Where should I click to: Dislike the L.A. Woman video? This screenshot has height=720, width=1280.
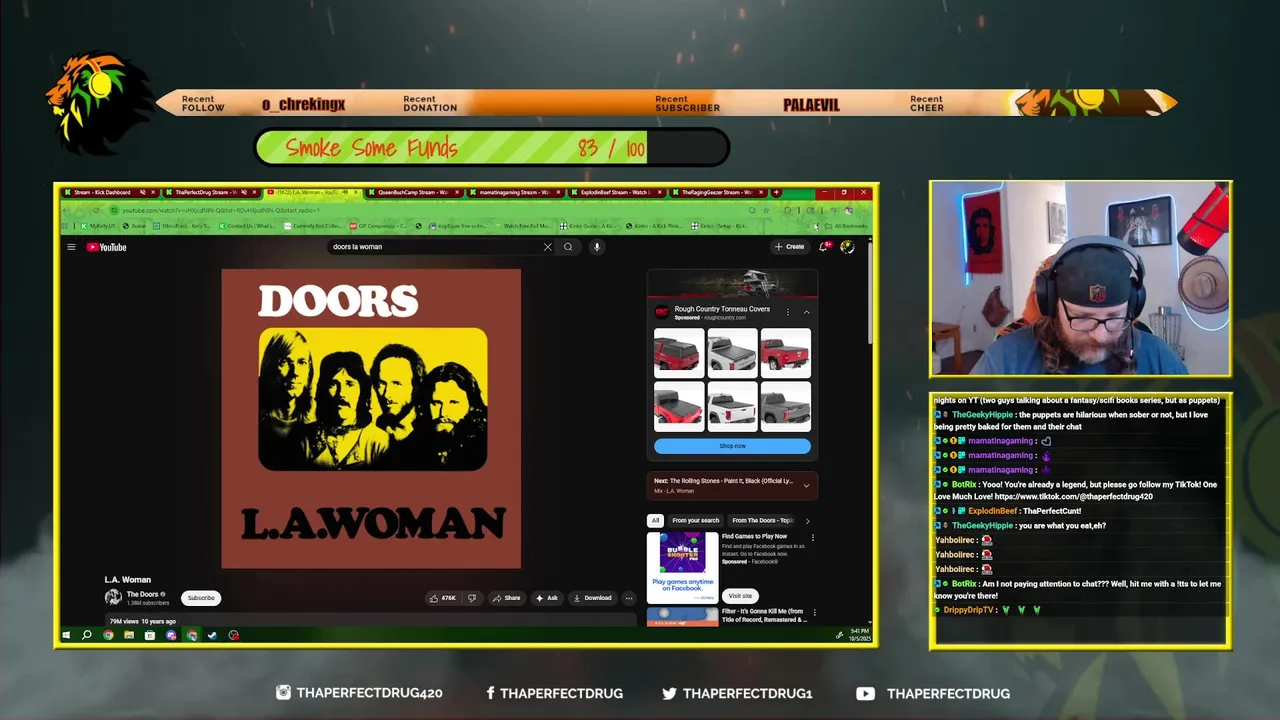(472, 598)
